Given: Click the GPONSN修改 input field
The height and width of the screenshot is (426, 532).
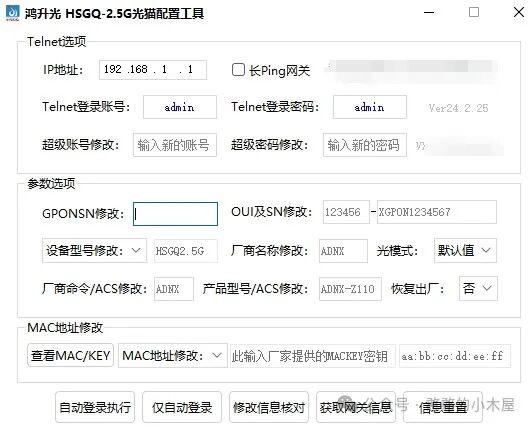Looking at the screenshot, I should point(175,214).
